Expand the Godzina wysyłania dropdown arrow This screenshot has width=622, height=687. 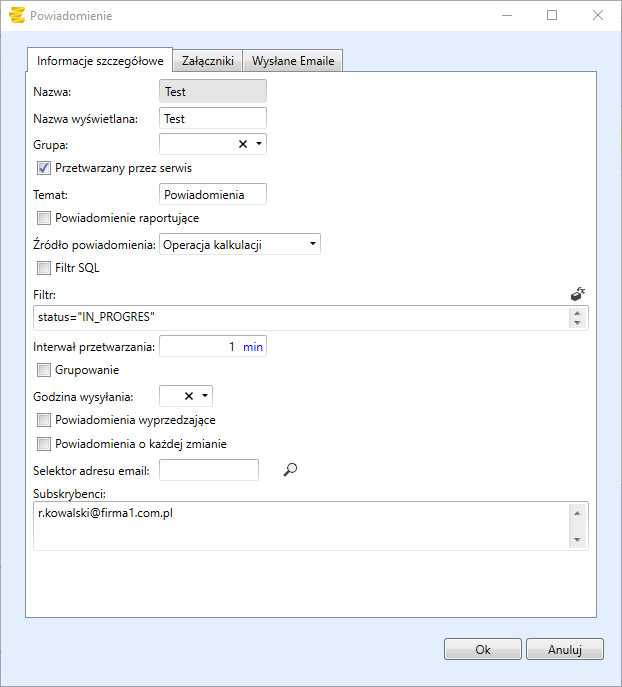pyautogui.click(x=205, y=395)
